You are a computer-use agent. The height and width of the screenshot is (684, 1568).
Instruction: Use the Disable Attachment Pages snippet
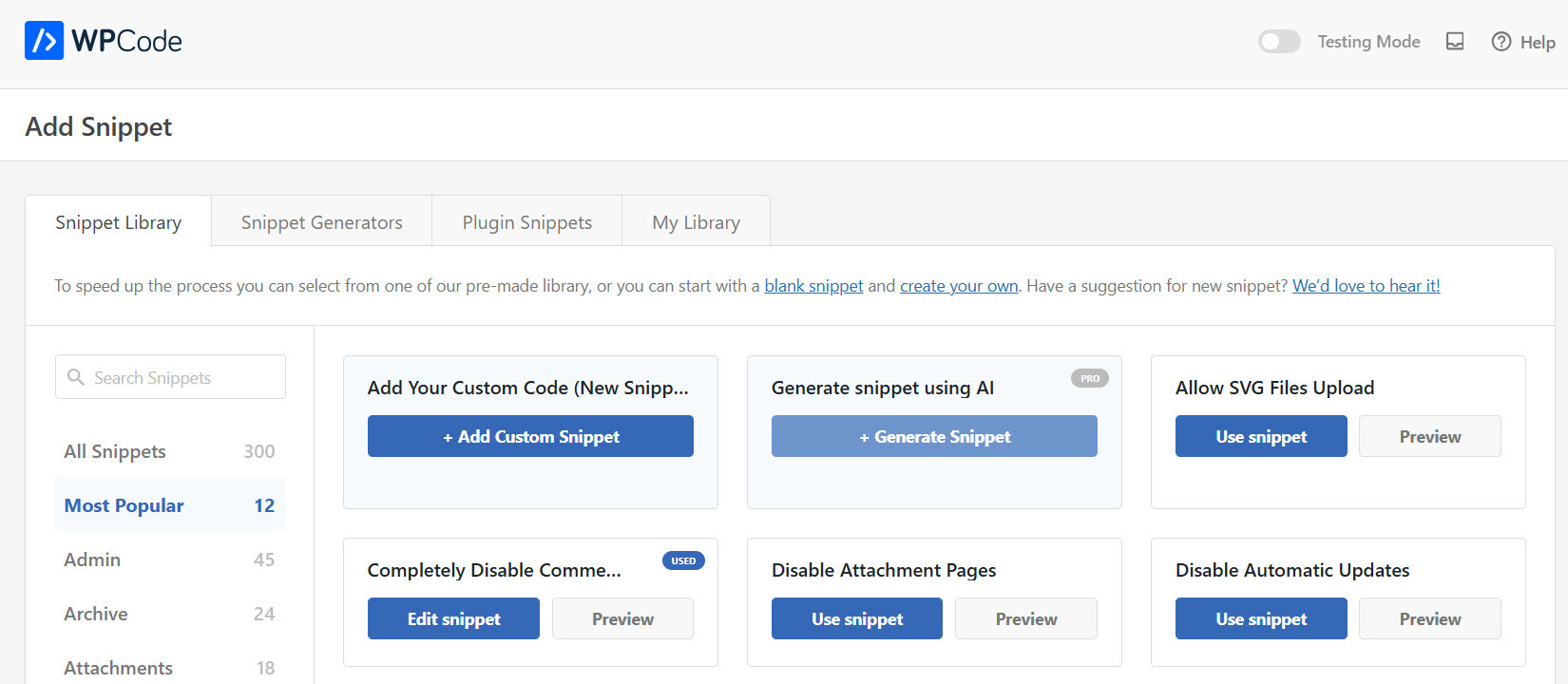pos(857,618)
